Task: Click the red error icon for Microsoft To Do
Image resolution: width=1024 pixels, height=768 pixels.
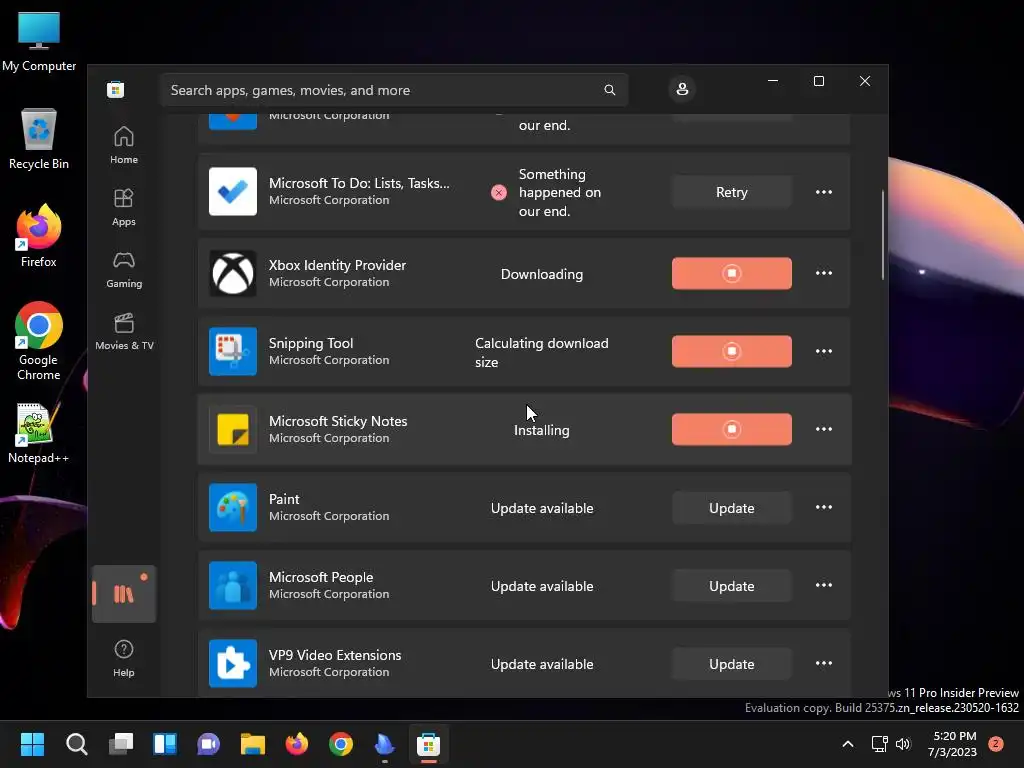Action: 499,193
